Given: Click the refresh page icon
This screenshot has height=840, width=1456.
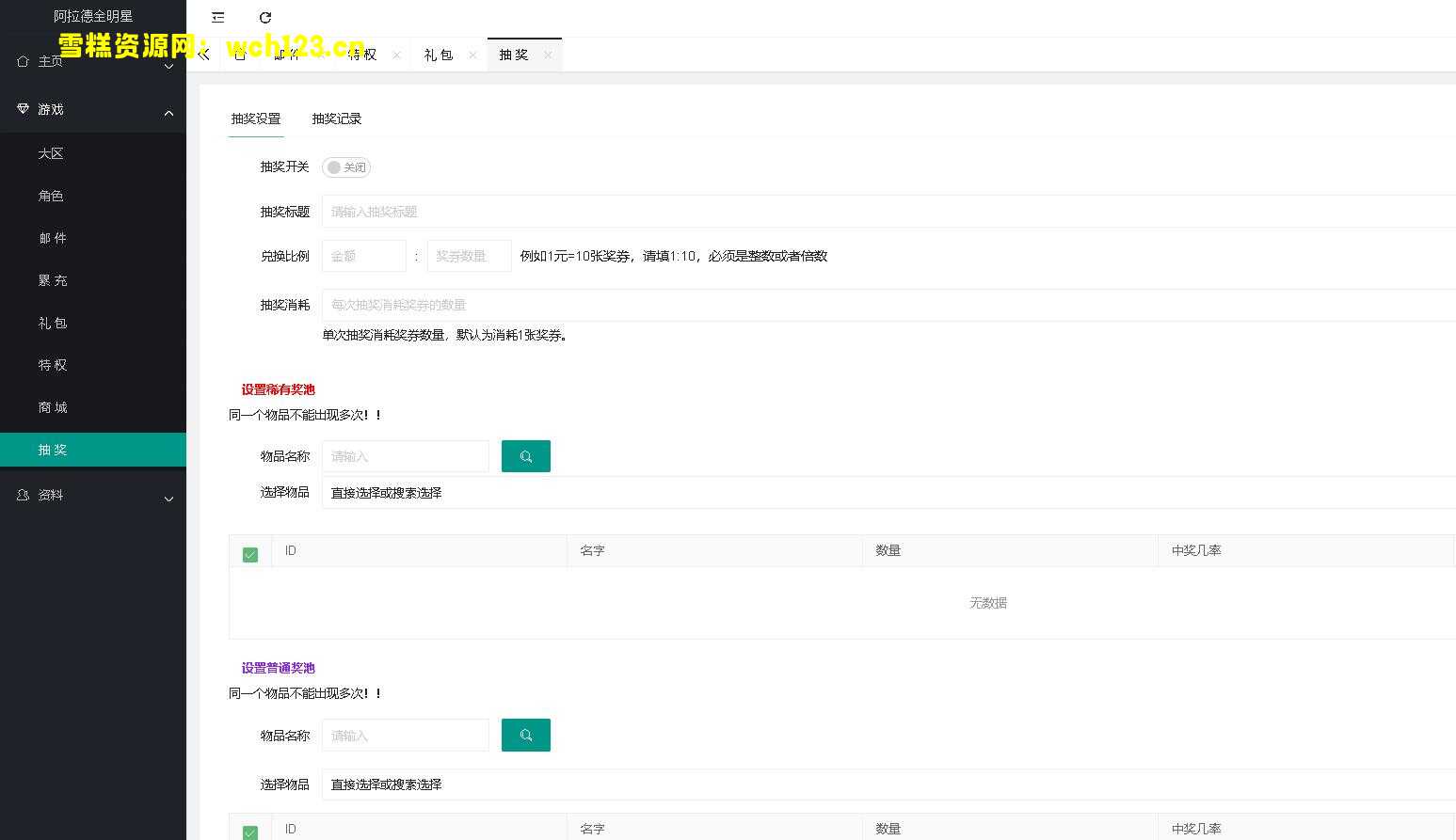Looking at the screenshot, I should point(265,17).
